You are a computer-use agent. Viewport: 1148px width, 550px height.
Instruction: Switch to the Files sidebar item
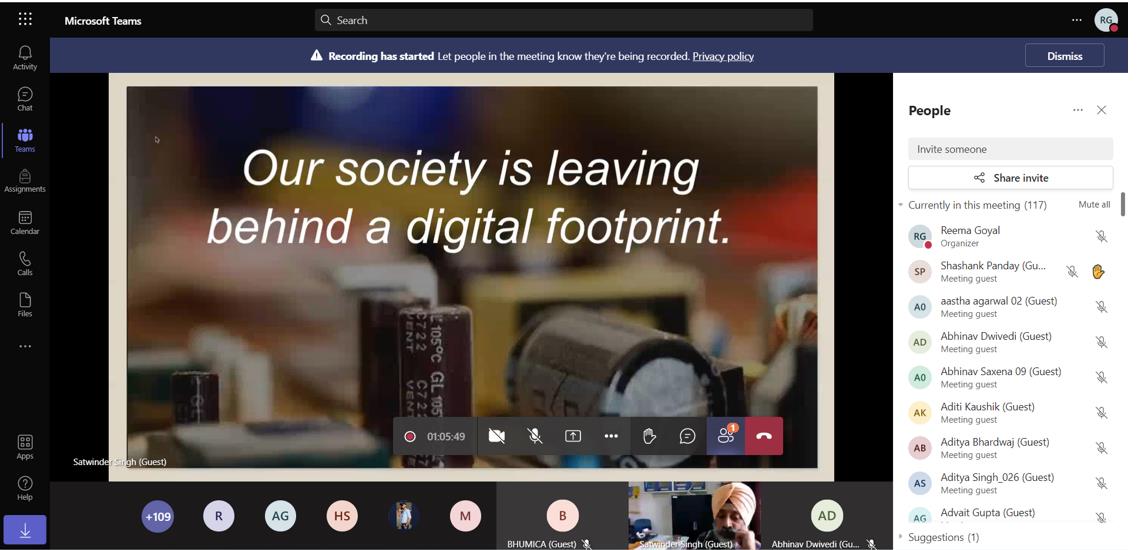25,305
